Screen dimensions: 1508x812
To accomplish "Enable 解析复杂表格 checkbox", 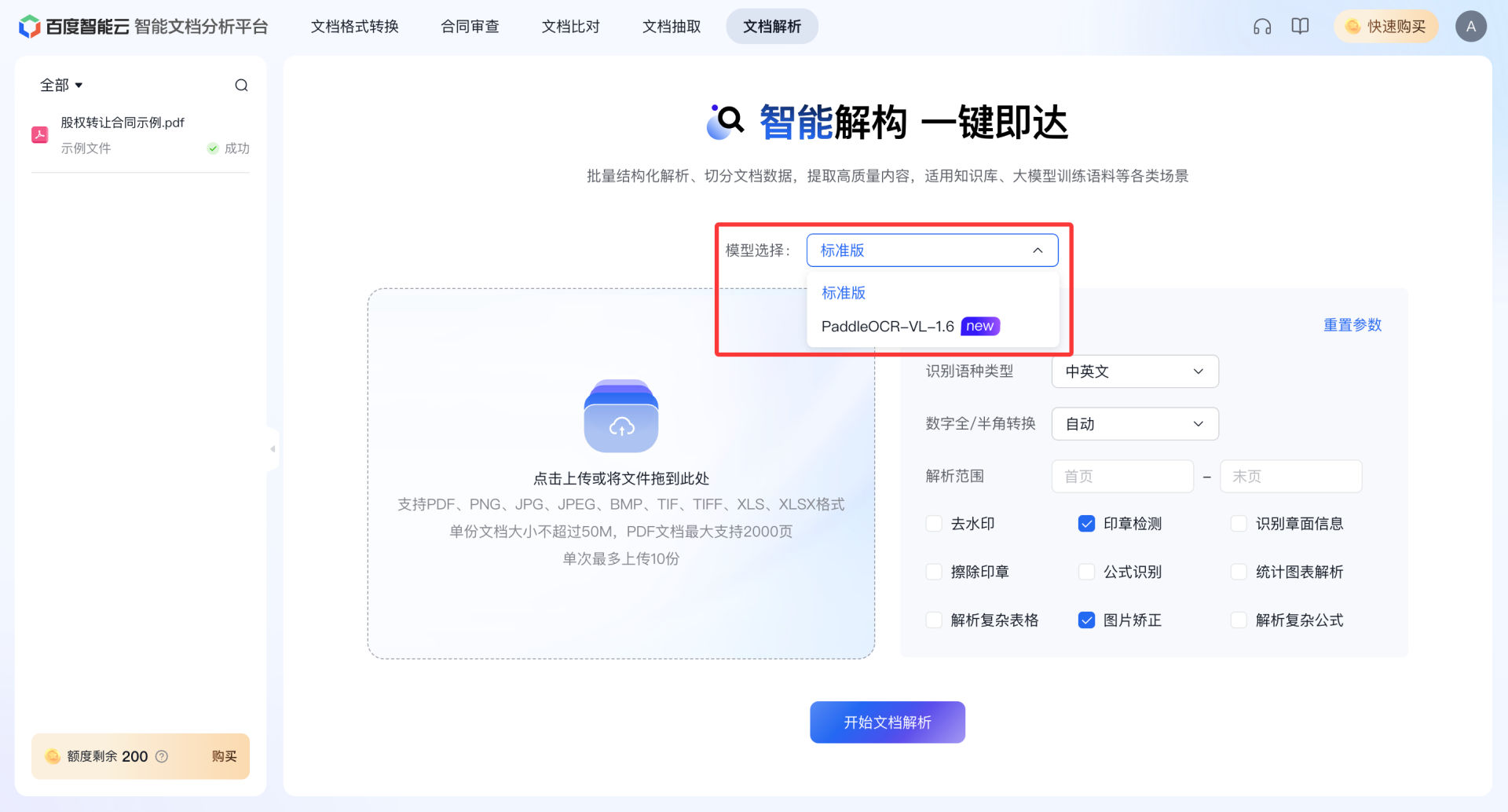I will click(x=934, y=620).
